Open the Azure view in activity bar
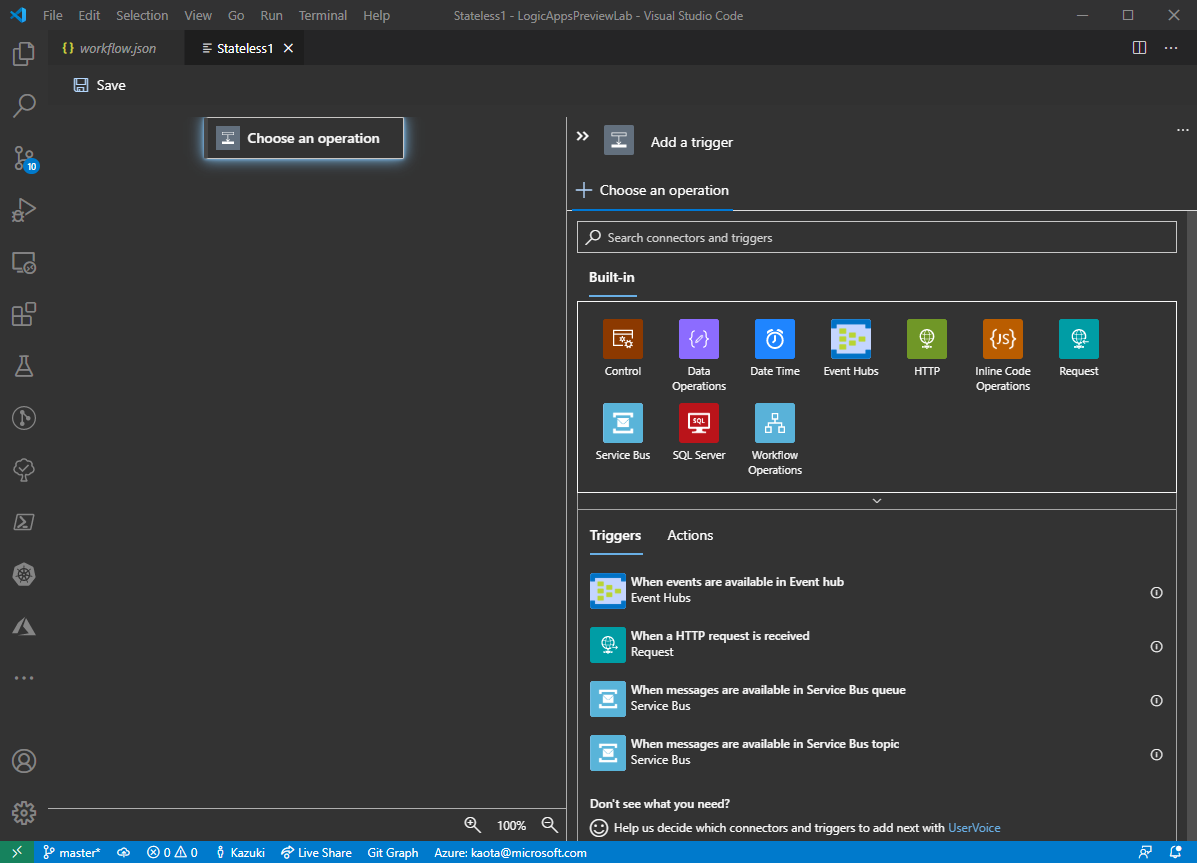1197x863 pixels. tap(24, 627)
